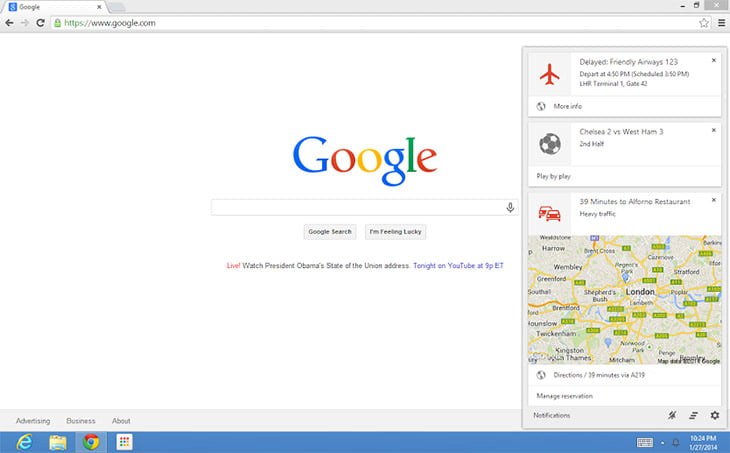Open File Explorer from the taskbar
The height and width of the screenshot is (453, 730).
pyautogui.click(x=58, y=442)
